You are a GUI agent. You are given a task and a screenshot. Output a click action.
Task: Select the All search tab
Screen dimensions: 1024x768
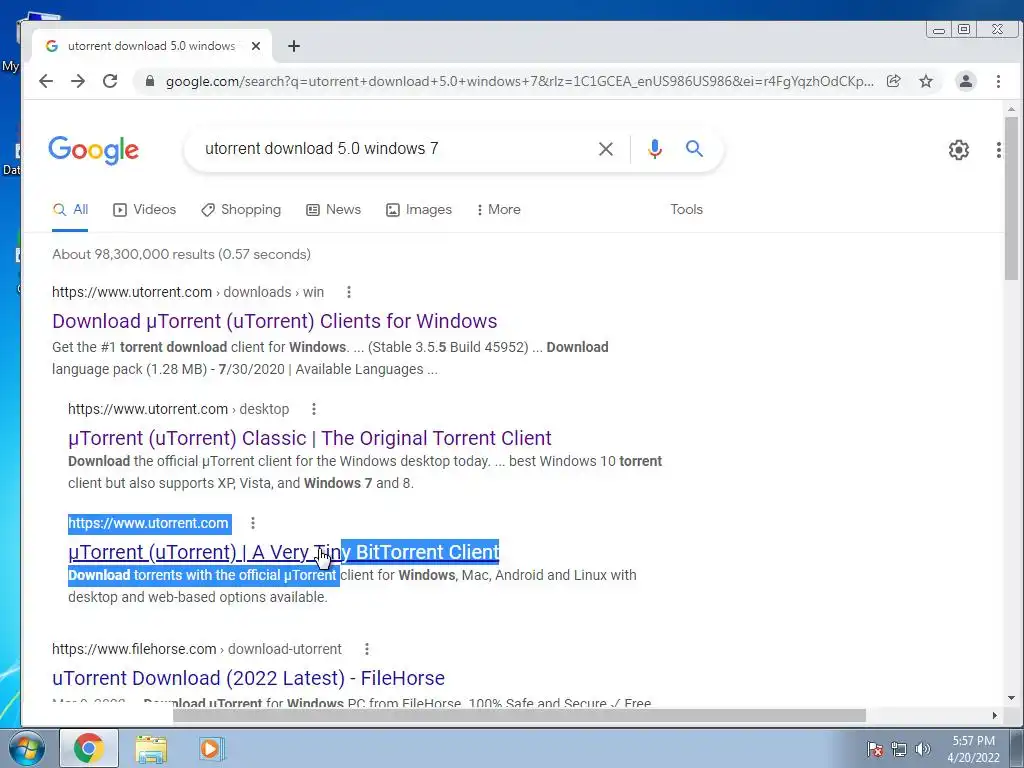(x=71, y=210)
